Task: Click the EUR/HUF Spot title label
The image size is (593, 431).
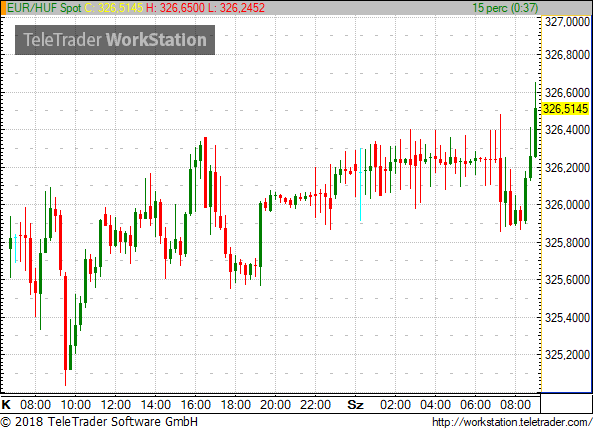Action: click(45, 8)
